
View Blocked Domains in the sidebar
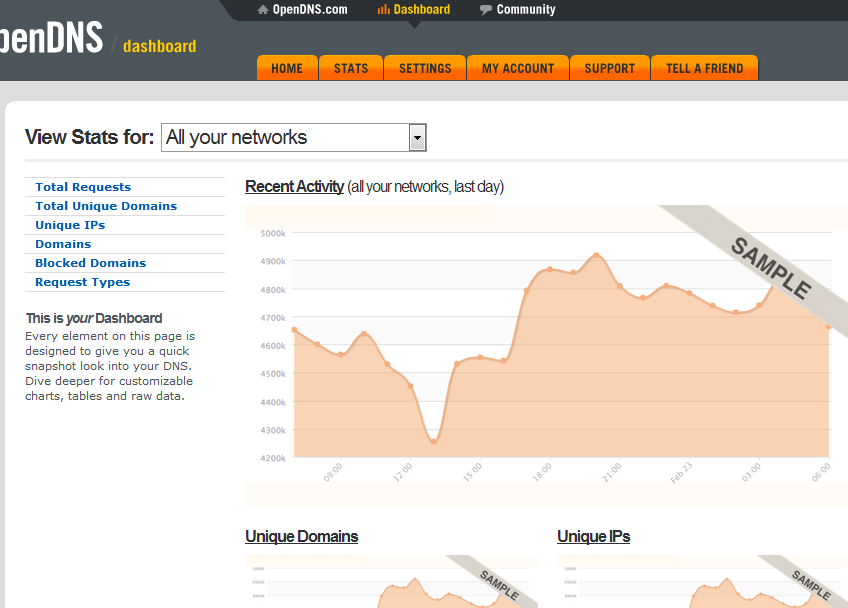(91, 263)
